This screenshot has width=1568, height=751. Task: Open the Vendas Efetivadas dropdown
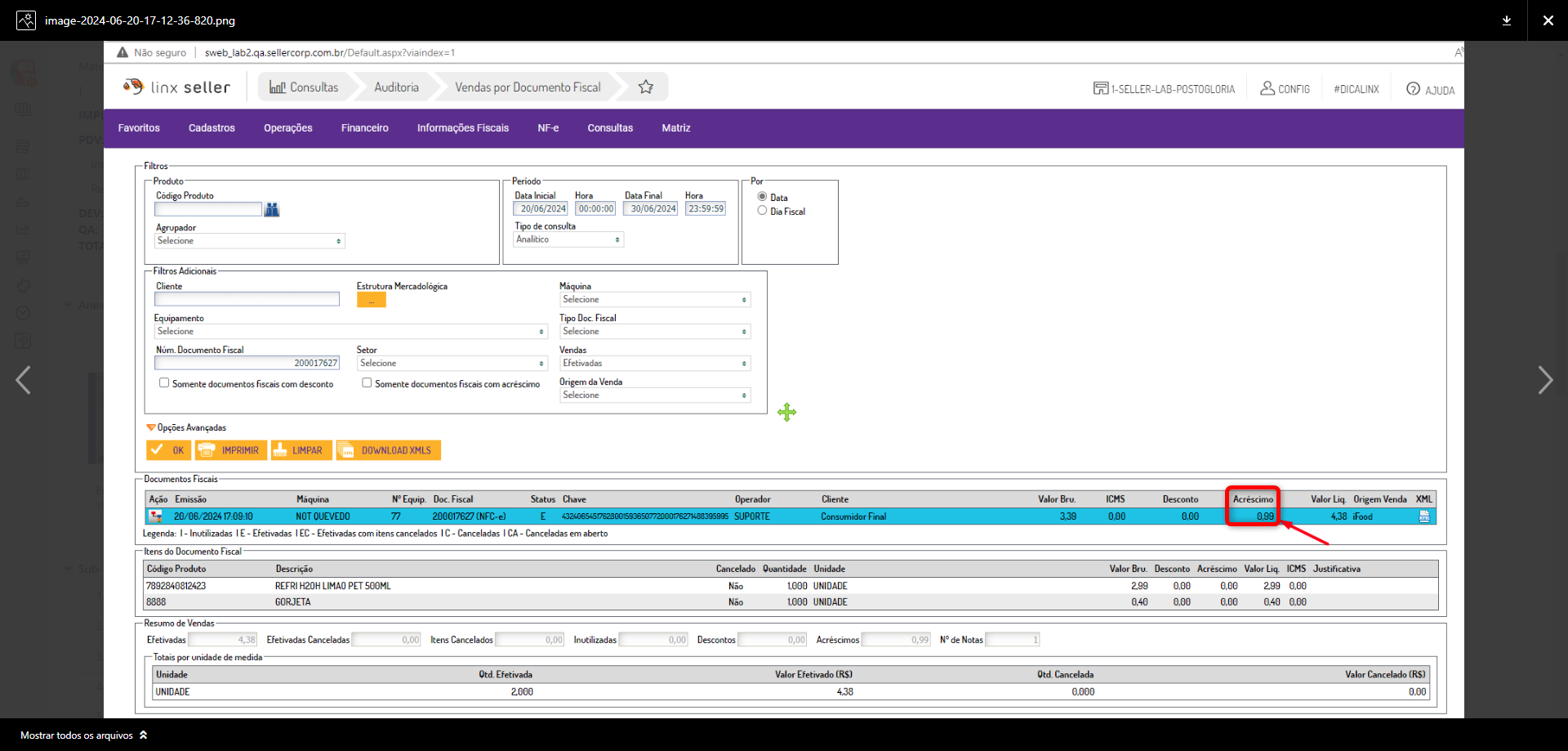[655, 364]
